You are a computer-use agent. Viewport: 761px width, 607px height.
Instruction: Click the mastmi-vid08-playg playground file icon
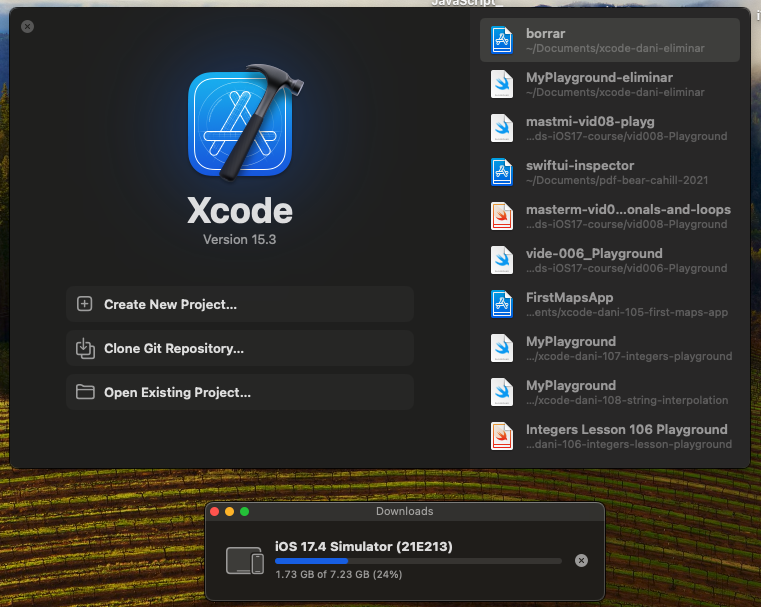[x=502, y=128]
